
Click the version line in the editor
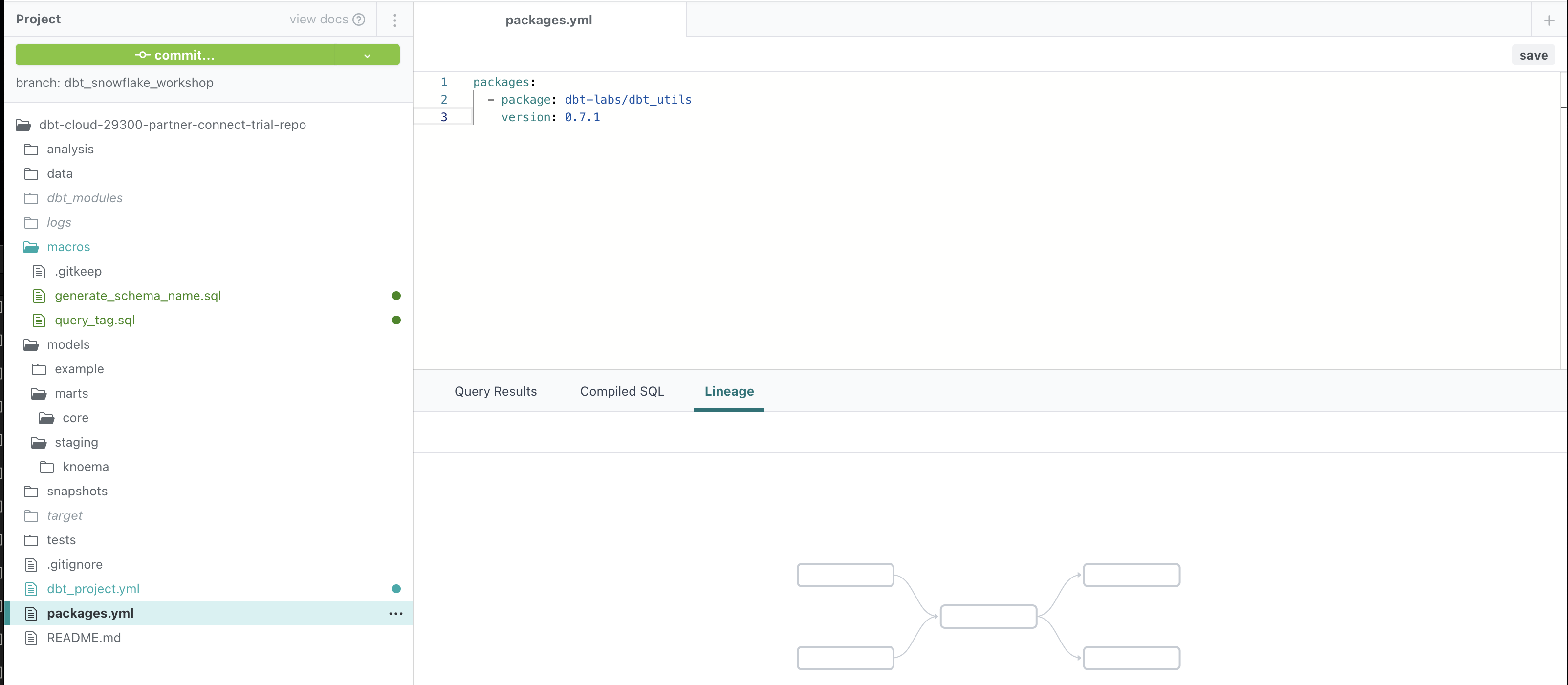point(550,117)
